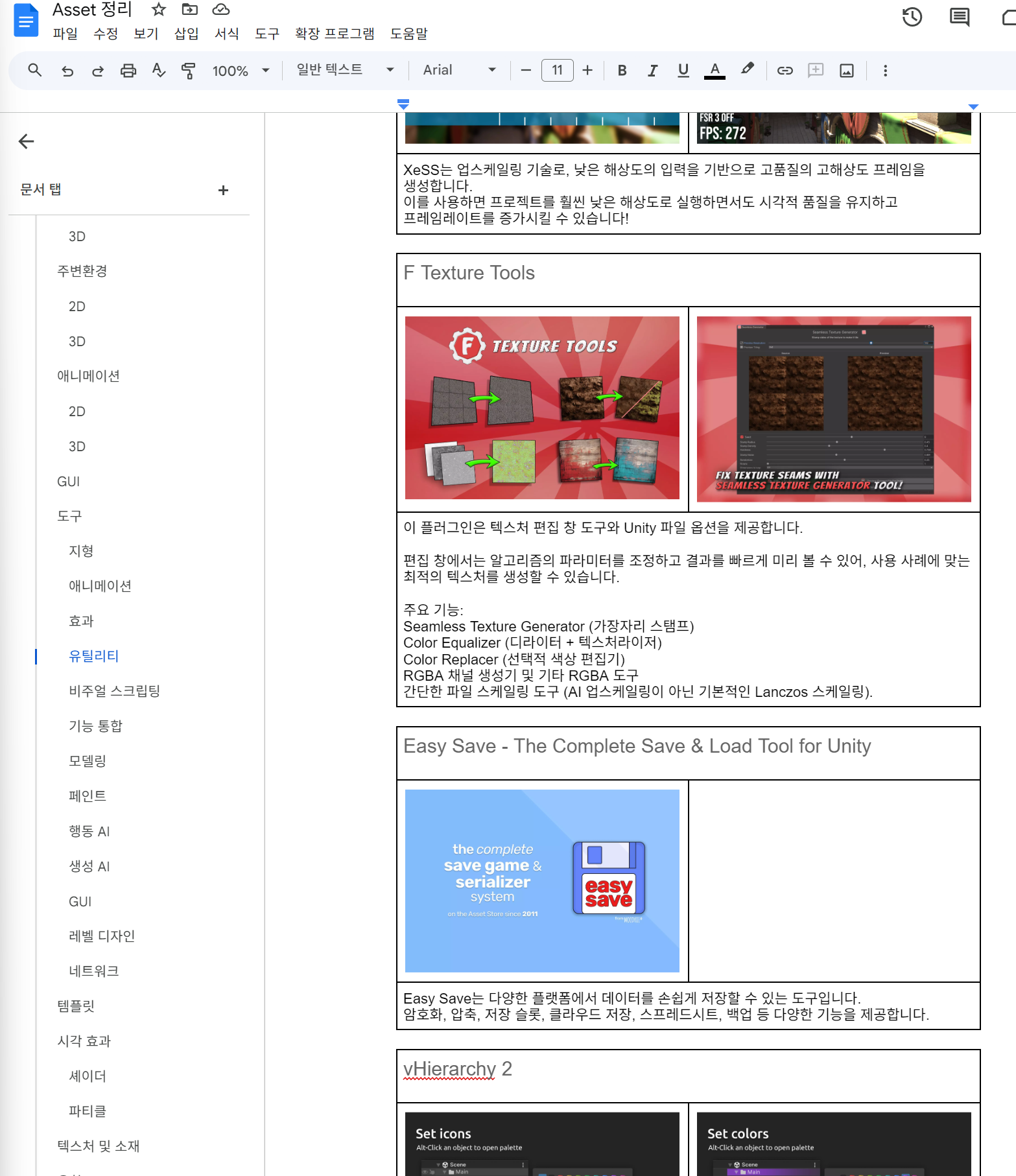Open the 도움말 menu
Image resolution: width=1016 pixels, height=1176 pixels.
(x=408, y=34)
